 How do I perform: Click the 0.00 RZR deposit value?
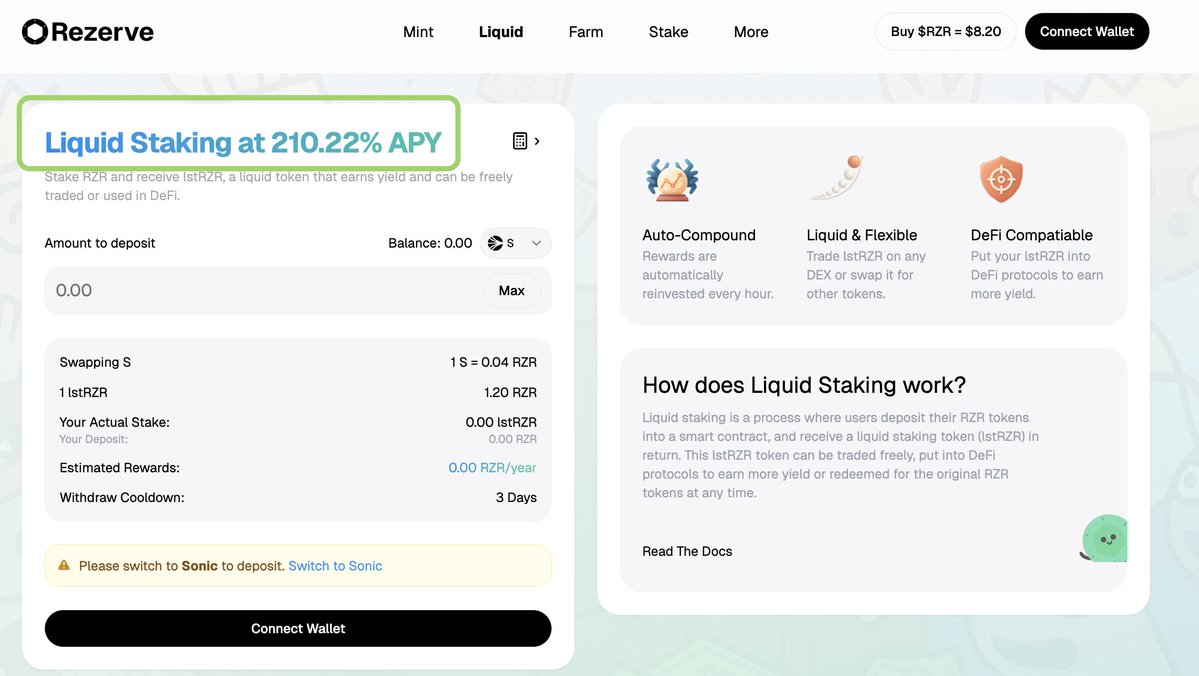pyautogui.click(x=512, y=439)
